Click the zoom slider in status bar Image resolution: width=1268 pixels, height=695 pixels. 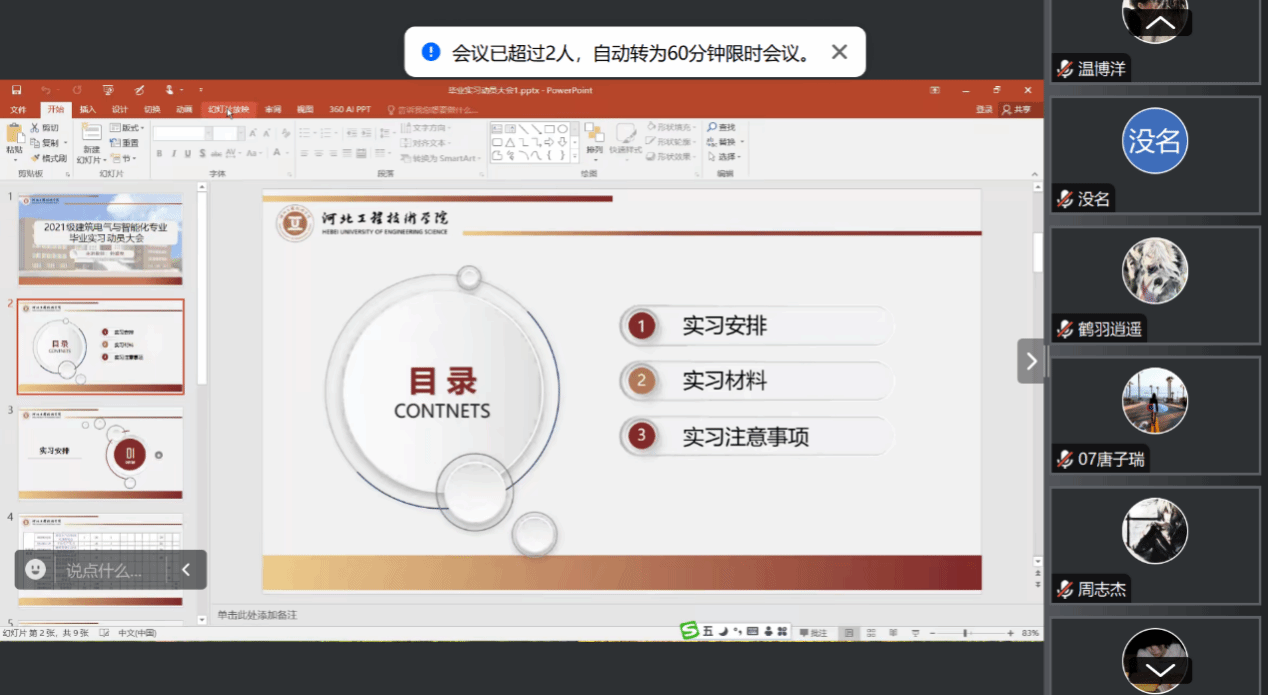(x=965, y=633)
